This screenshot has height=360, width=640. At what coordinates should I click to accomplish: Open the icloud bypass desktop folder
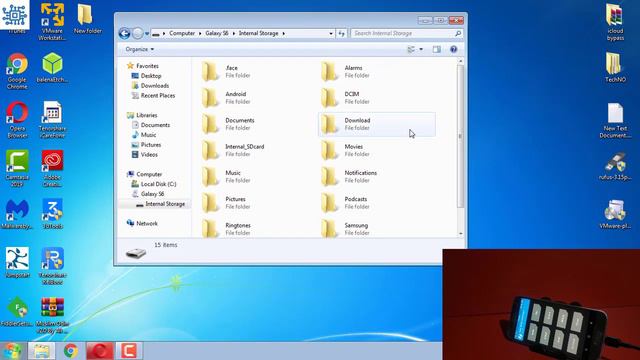click(615, 22)
